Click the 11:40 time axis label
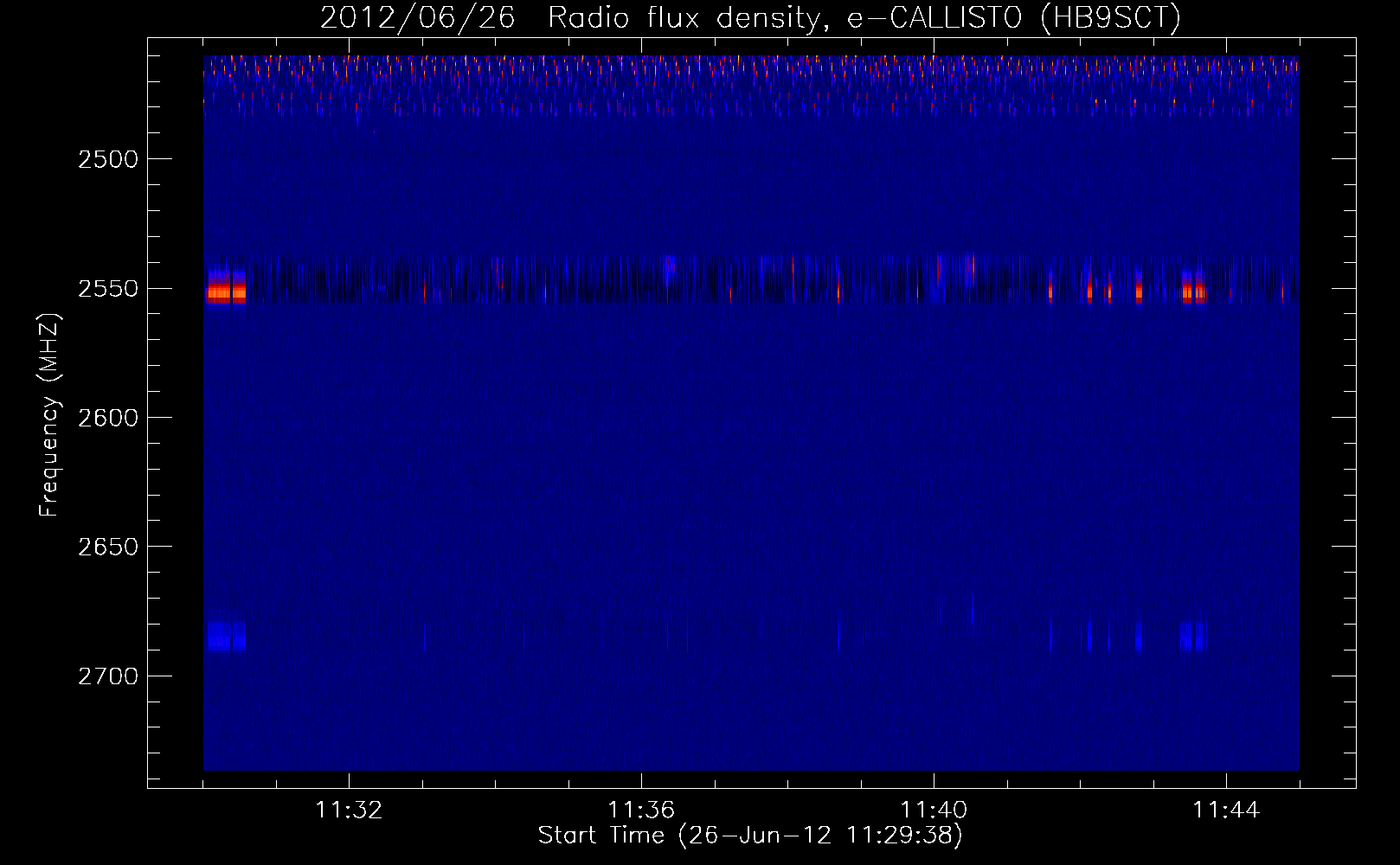Screen dimensions: 1400x865 point(934,811)
